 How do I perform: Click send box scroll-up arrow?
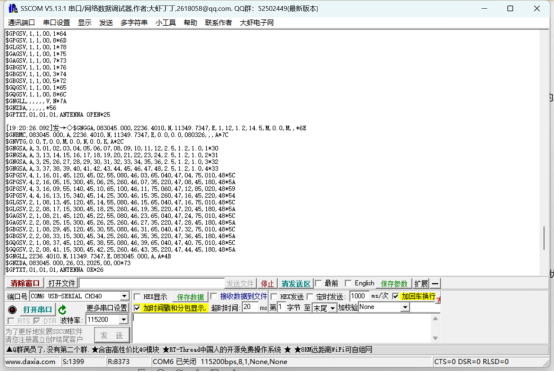(x=435, y=319)
